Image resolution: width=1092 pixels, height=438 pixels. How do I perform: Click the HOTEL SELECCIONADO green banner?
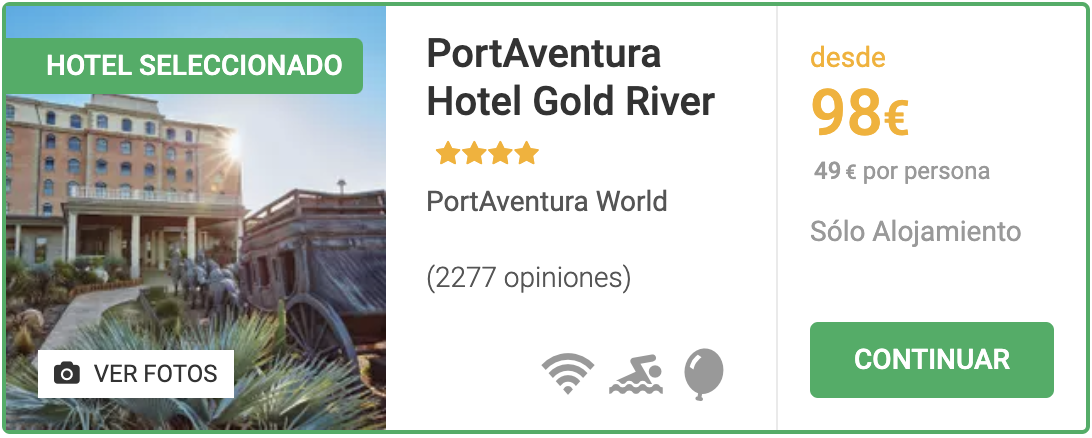coord(184,65)
